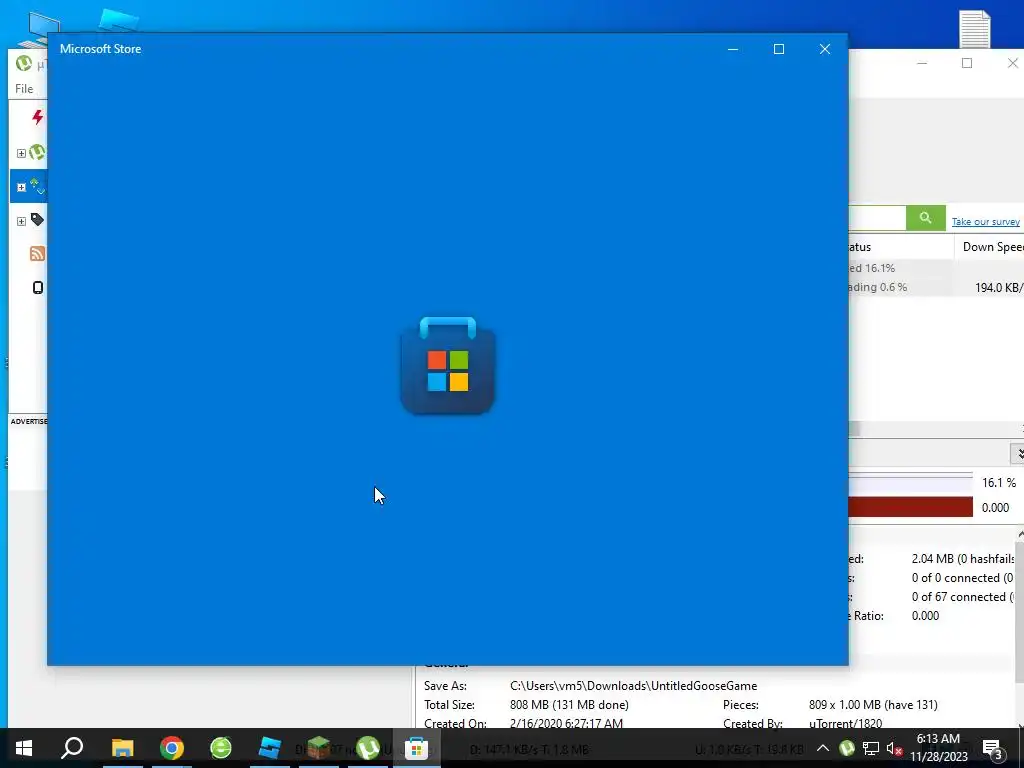Click the Save As path C:\Users\vm5\Downloads\UntitledGooseGame
1024x768 pixels.
(x=633, y=686)
